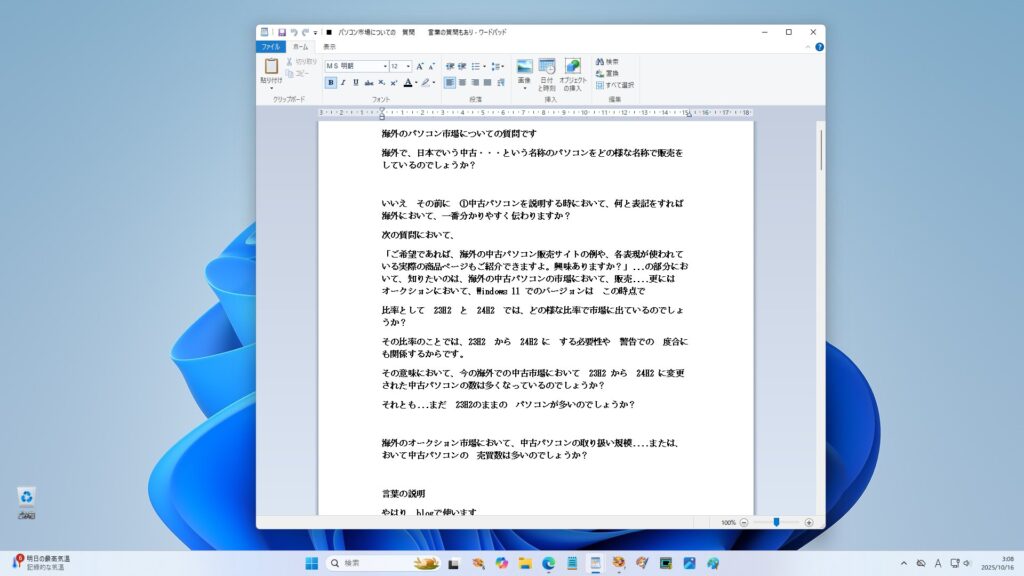The width and height of the screenshot is (1024, 576).
Task: Expand the bullet list style dropdown arrow
Action: click(x=486, y=66)
